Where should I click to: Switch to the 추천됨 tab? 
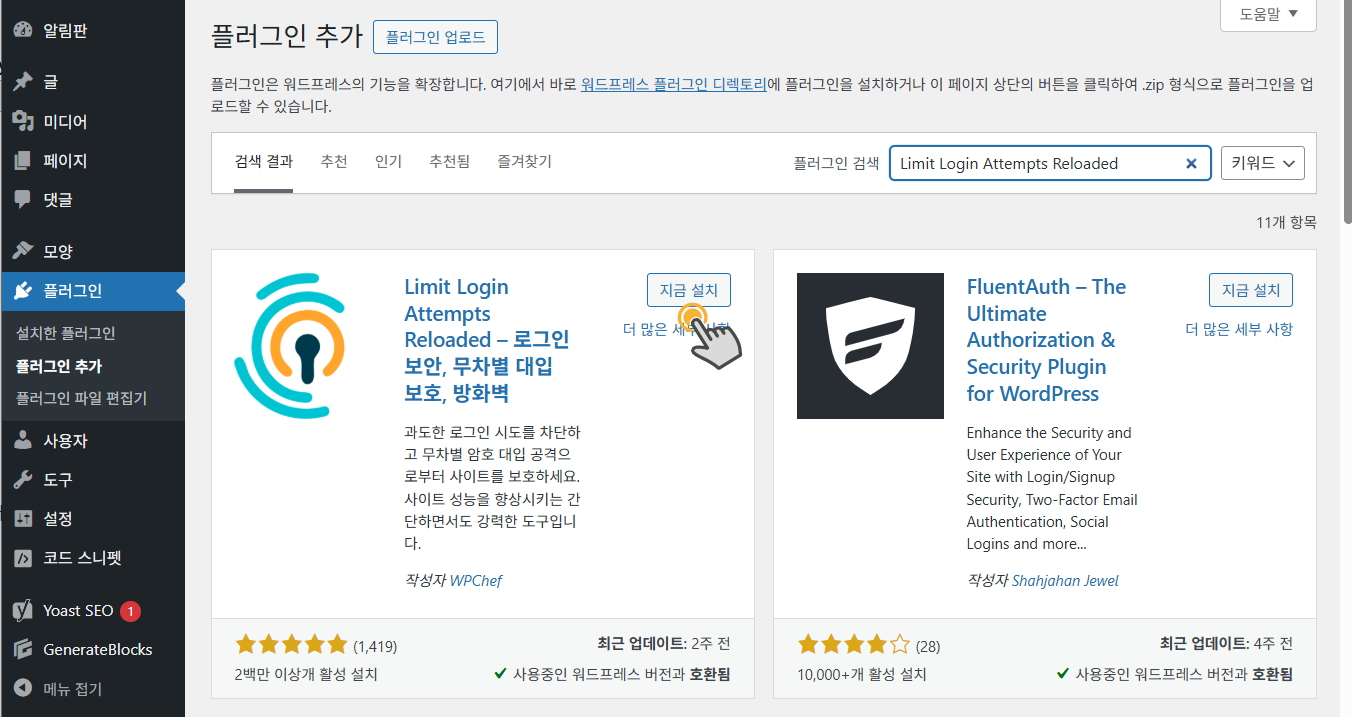449,161
